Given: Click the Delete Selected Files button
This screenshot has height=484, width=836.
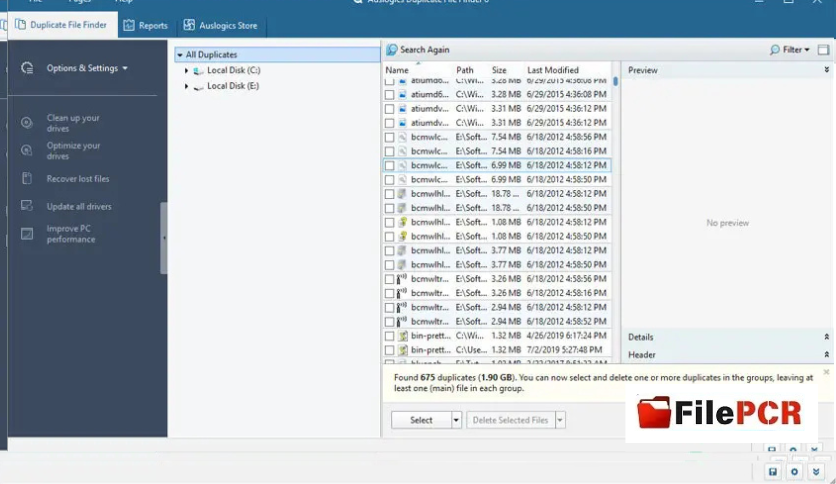Looking at the screenshot, I should coord(510,420).
